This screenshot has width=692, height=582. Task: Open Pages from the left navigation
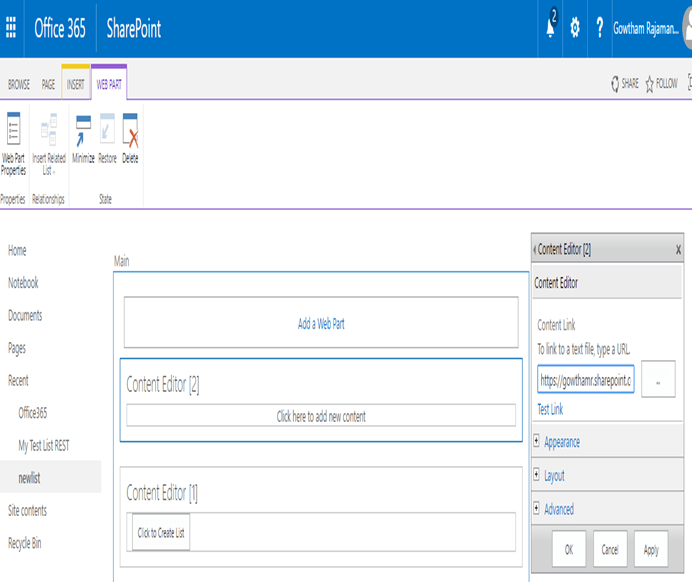pyautogui.click(x=17, y=348)
